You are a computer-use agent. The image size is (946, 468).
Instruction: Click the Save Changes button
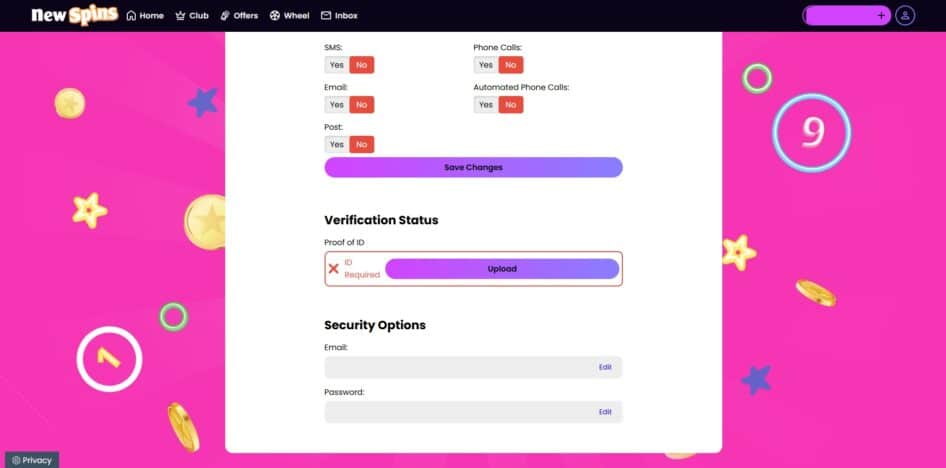click(473, 168)
